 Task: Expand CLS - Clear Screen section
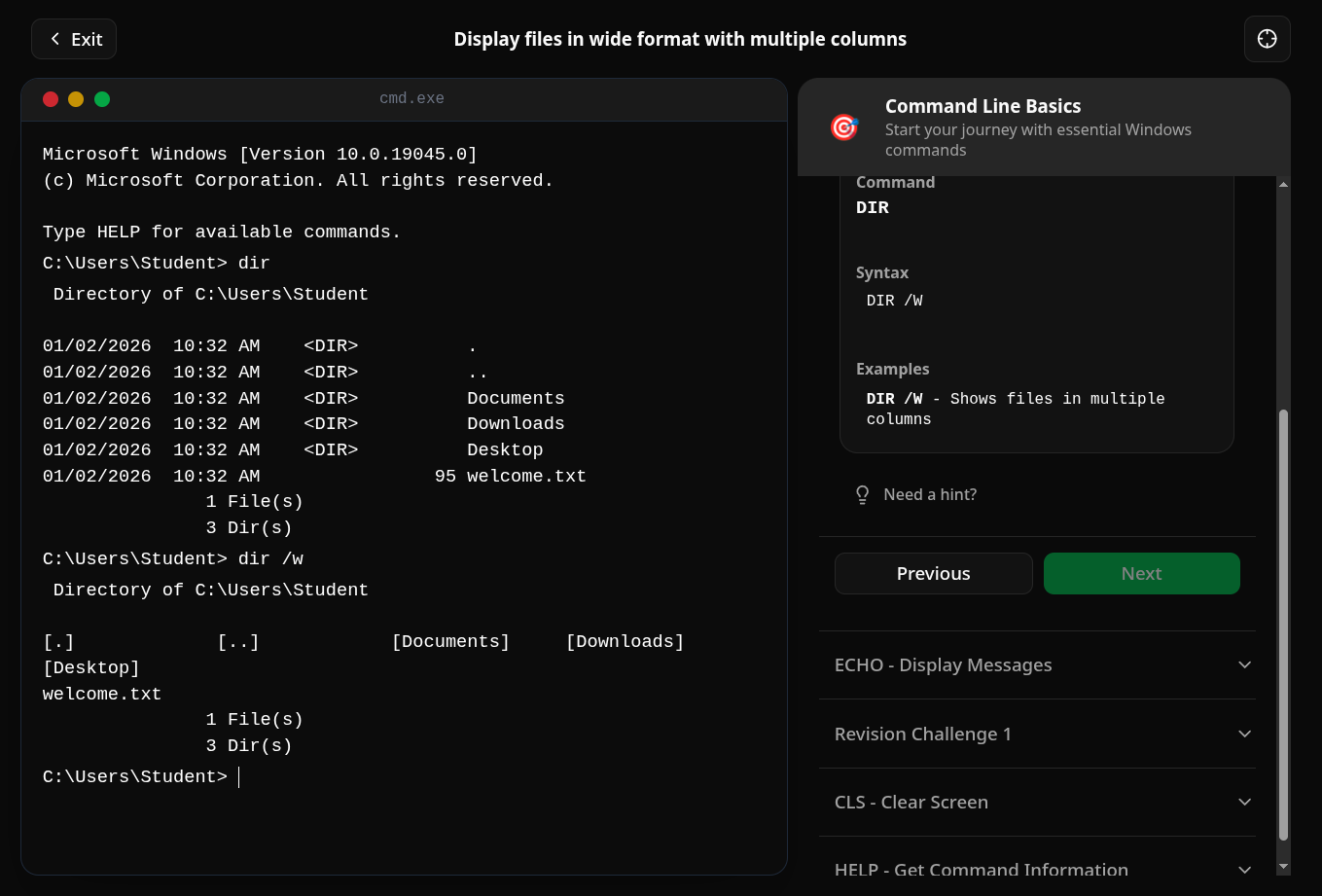(x=1037, y=802)
